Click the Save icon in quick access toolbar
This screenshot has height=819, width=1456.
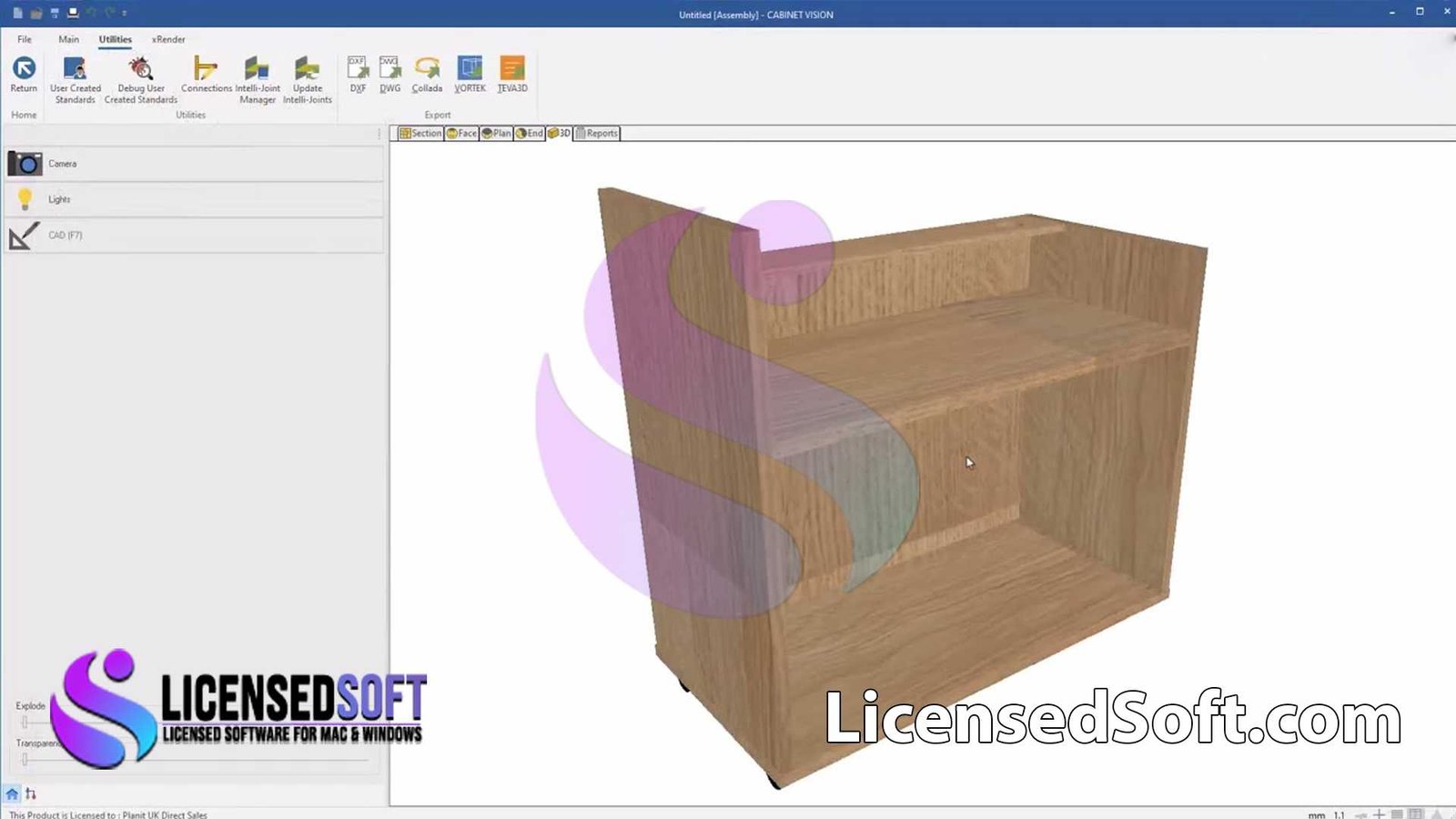point(55,13)
